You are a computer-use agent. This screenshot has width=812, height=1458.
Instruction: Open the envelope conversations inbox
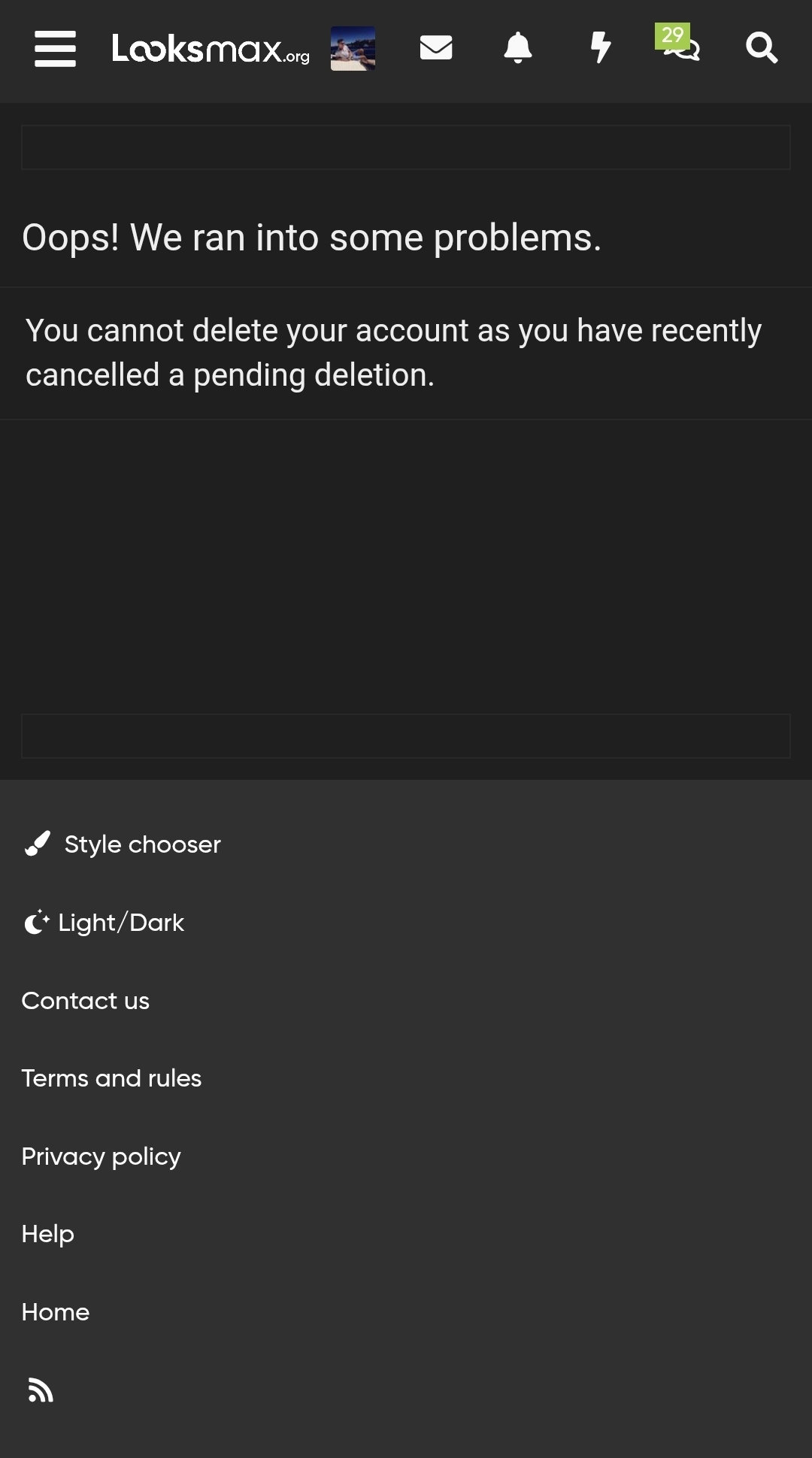pos(436,48)
